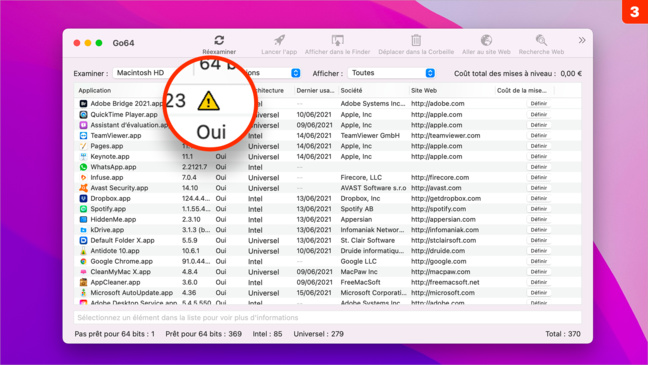The image size is (648, 365).
Task: Select the Infuse.app name
Action: (x=107, y=177)
